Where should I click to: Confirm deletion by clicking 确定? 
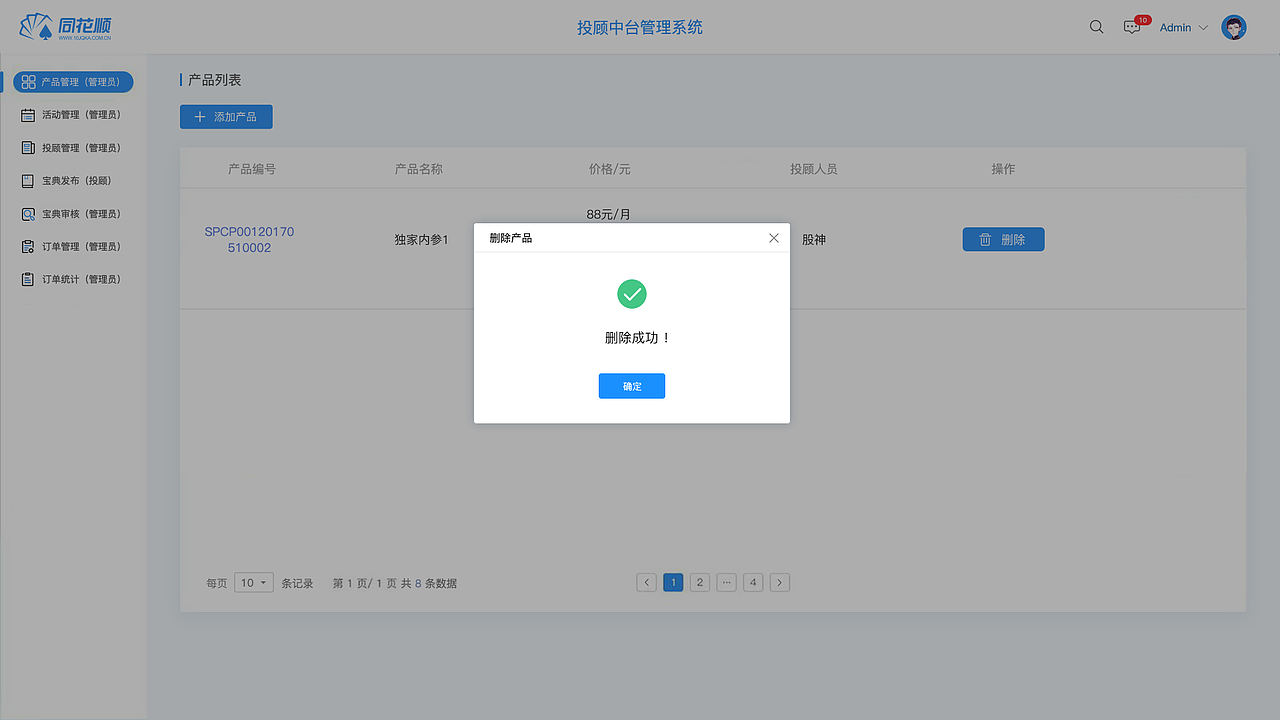pos(631,386)
